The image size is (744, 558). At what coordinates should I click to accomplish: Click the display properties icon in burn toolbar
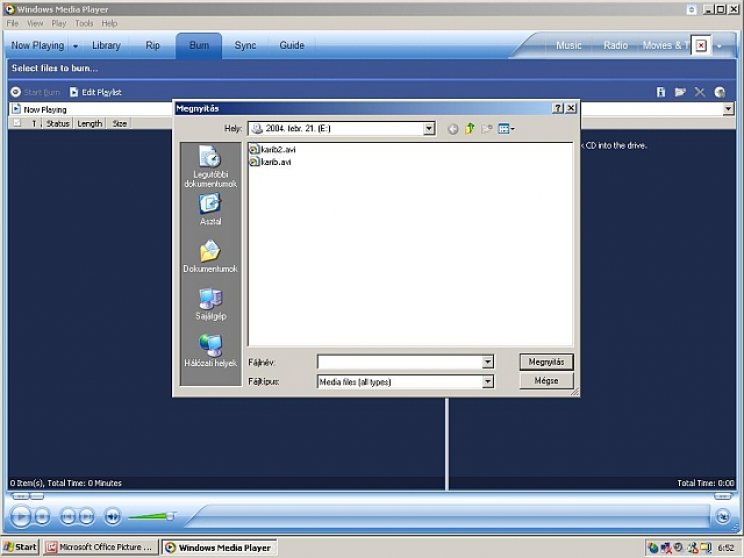coord(660,92)
